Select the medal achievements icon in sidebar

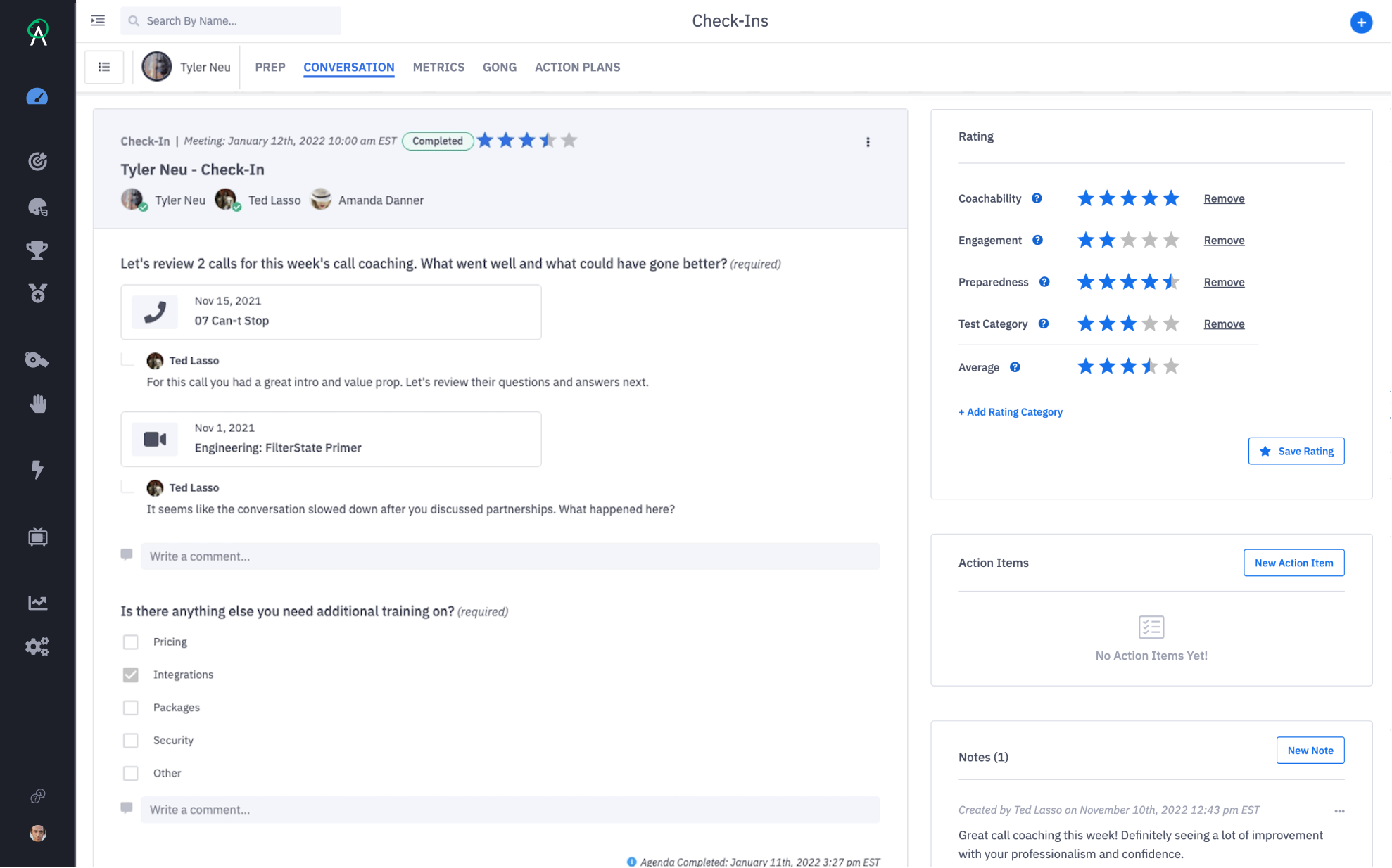pos(38,293)
